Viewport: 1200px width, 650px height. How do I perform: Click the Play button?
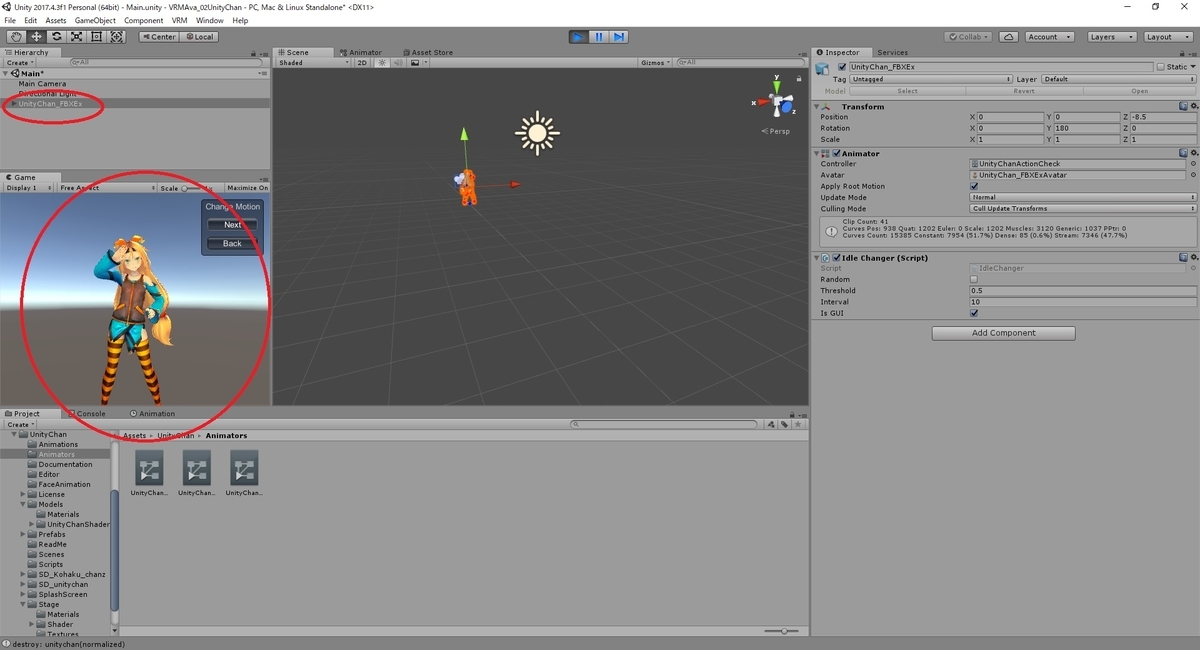coord(579,37)
